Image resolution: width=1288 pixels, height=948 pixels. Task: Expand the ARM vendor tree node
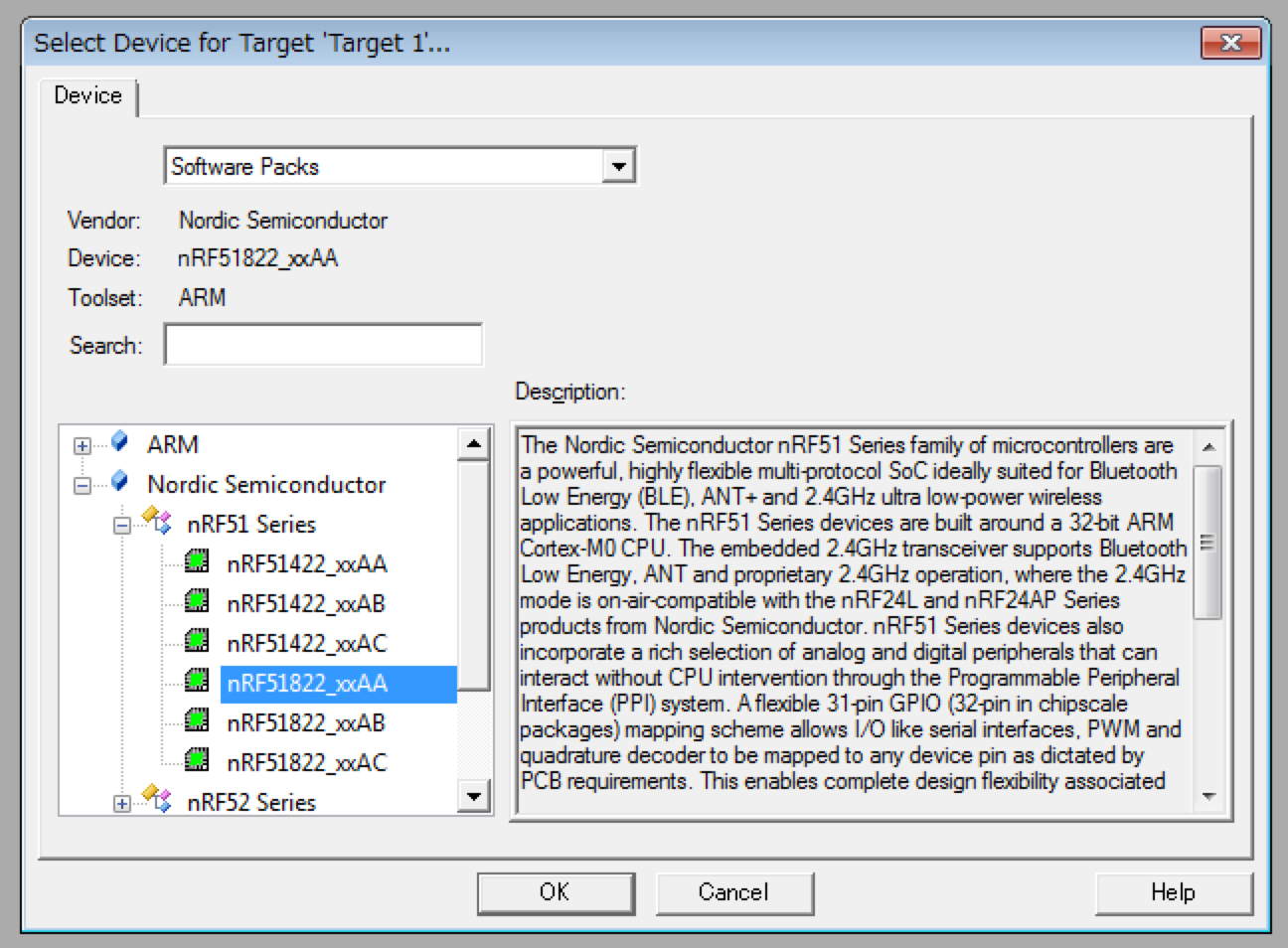point(82,446)
